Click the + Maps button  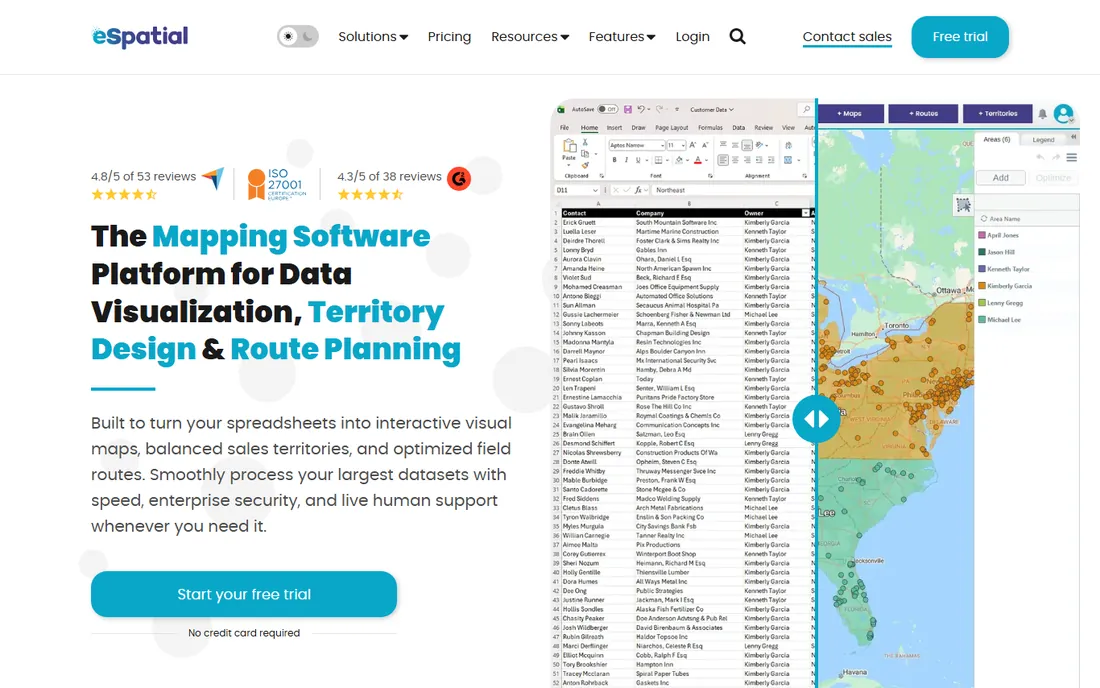tap(849, 113)
